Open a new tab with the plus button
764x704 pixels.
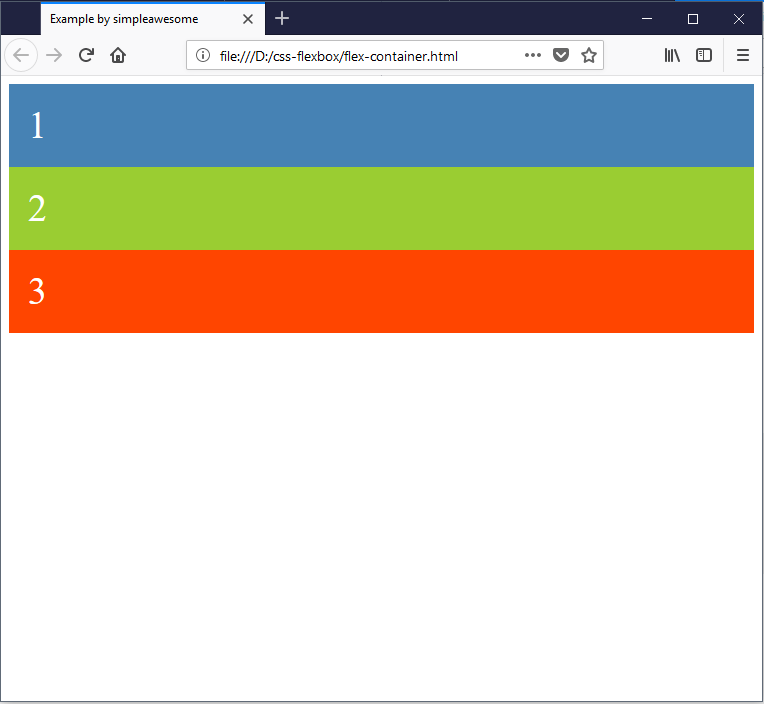(282, 19)
